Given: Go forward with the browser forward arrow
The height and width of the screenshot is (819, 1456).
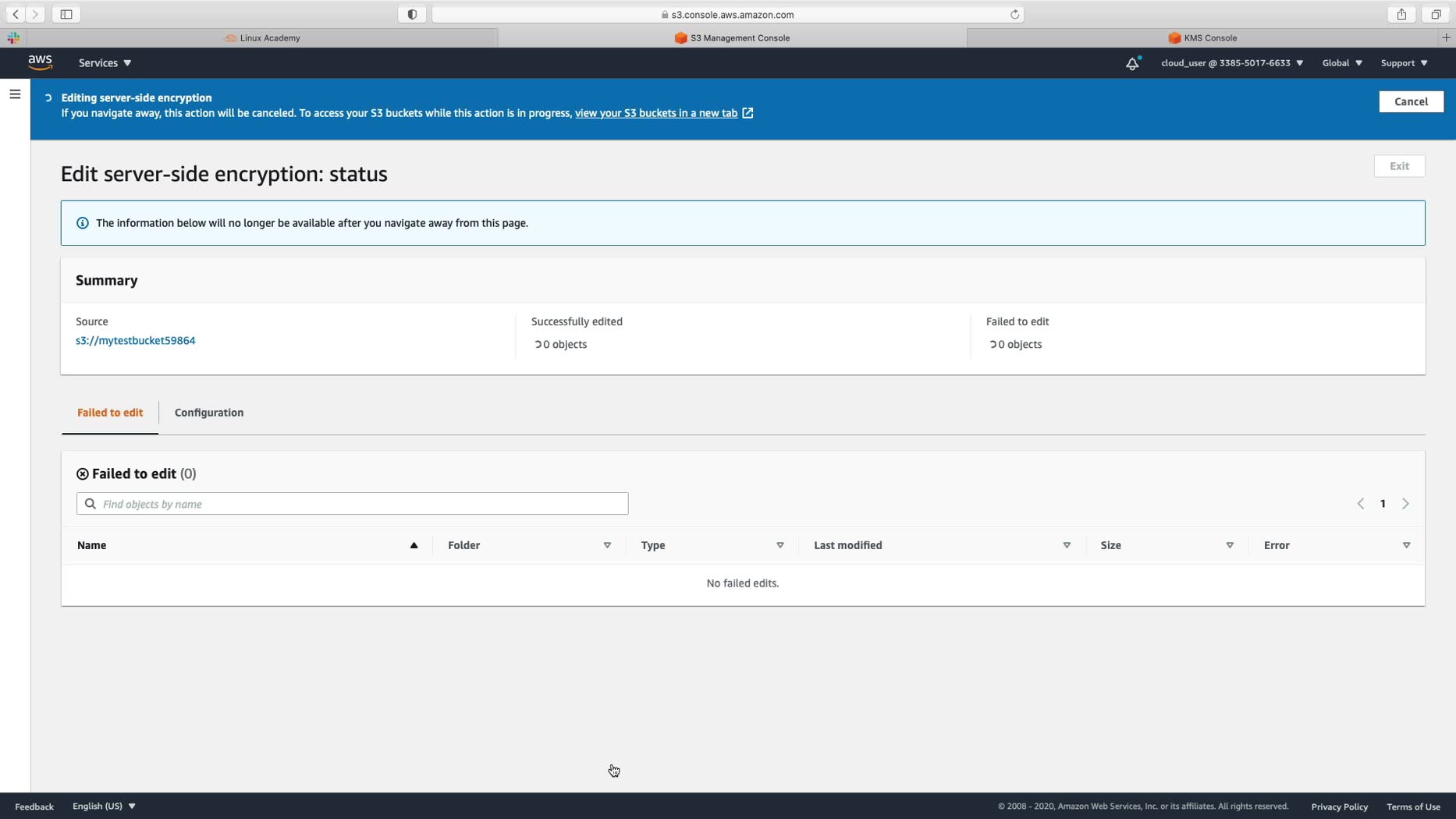Looking at the screenshot, I should [x=35, y=14].
